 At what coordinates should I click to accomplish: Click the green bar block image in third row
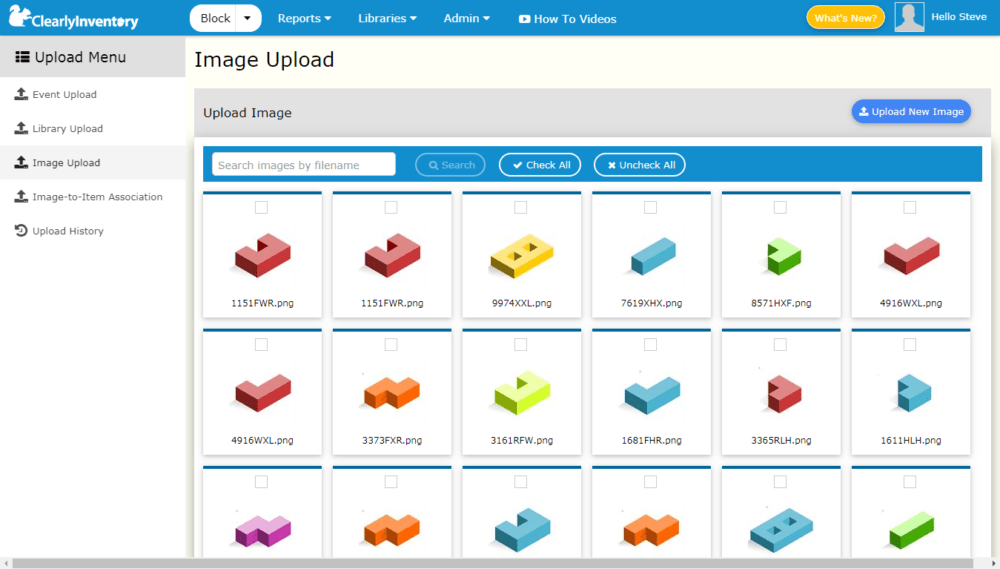pos(912,530)
